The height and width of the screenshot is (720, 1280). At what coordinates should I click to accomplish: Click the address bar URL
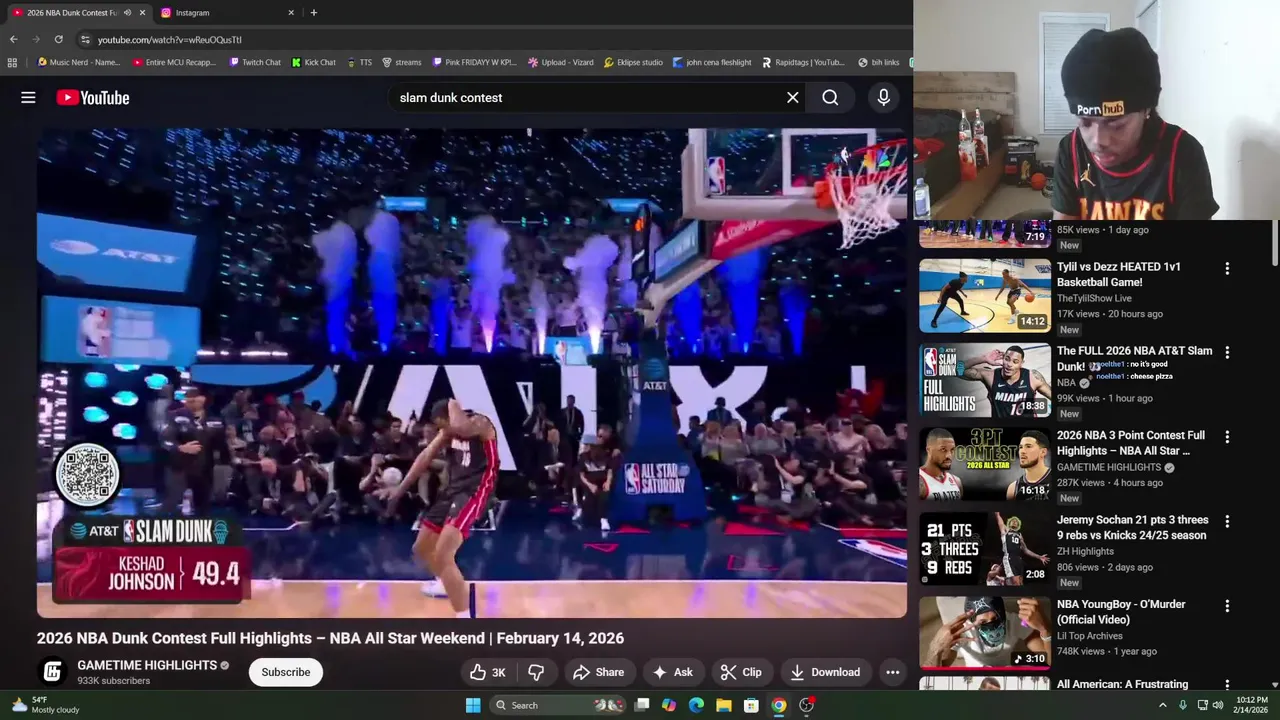pos(170,40)
